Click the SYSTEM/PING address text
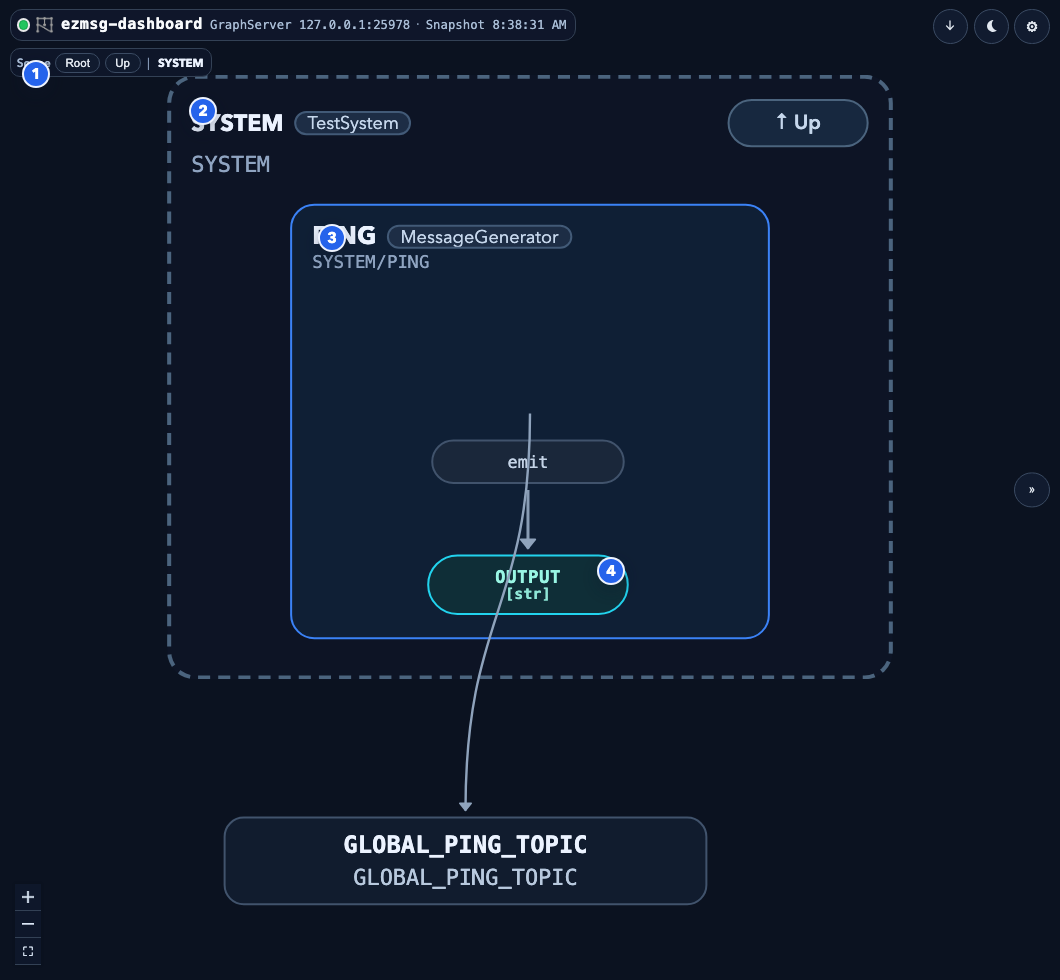The width and height of the screenshot is (1060, 980). coord(370,262)
